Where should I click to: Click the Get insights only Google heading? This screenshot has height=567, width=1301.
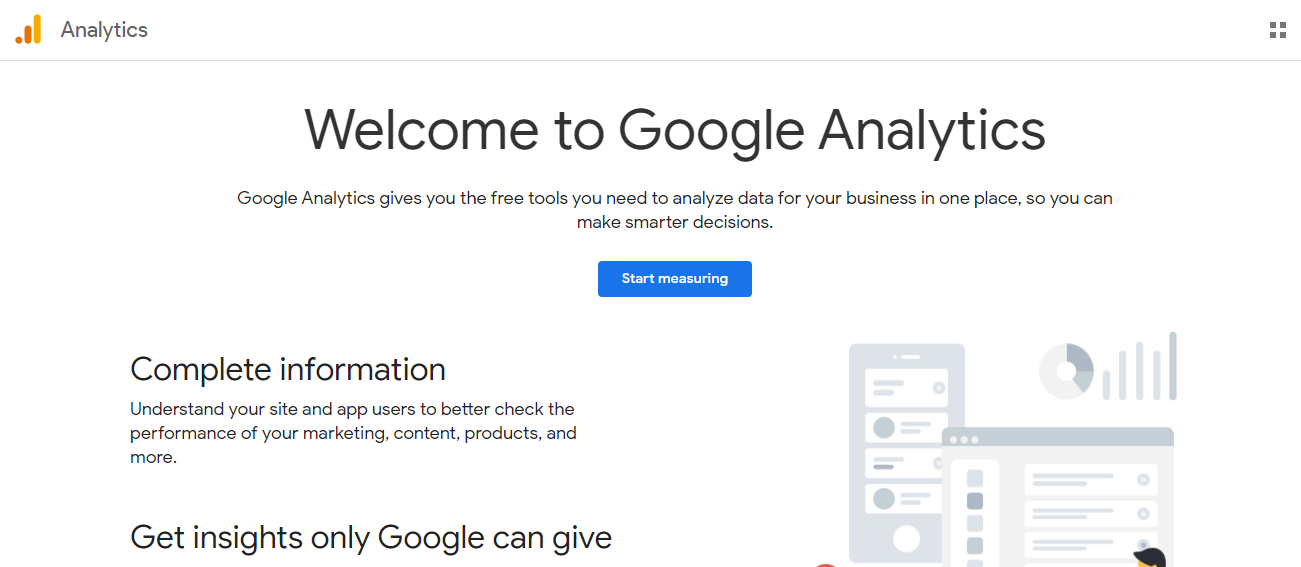click(x=371, y=538)
